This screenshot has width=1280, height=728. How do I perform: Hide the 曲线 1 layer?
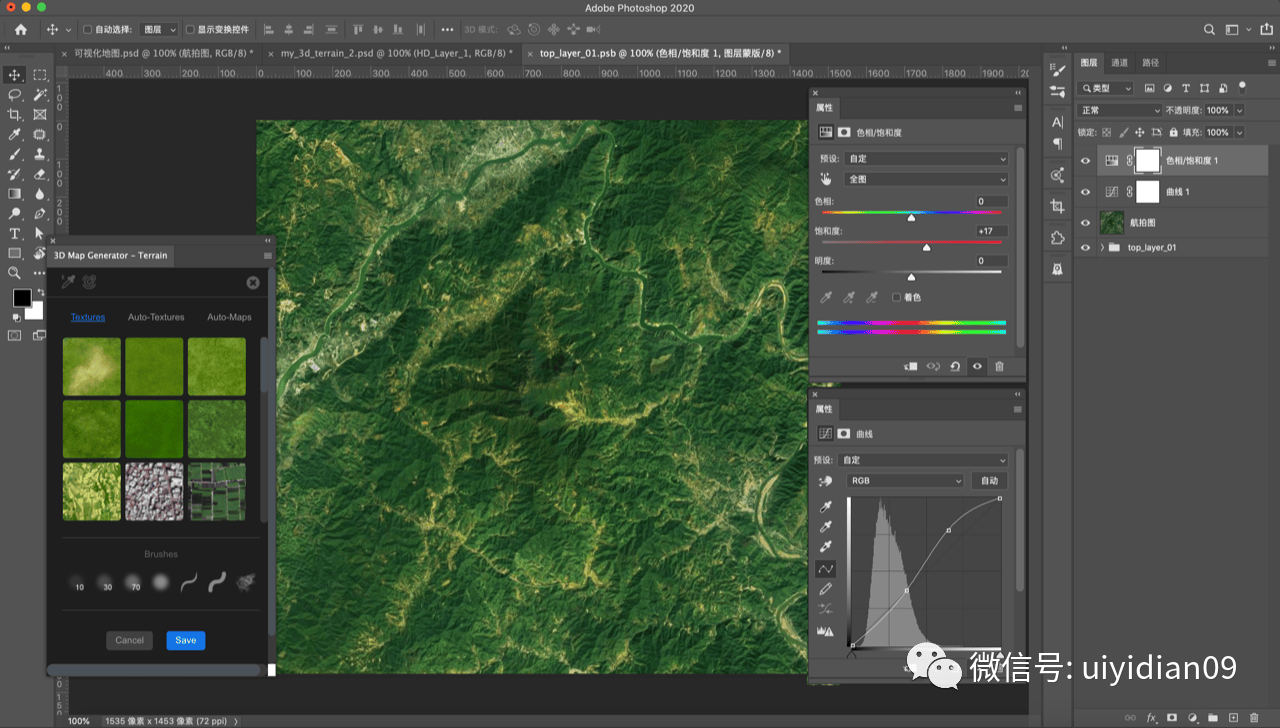click(1086, 192)
